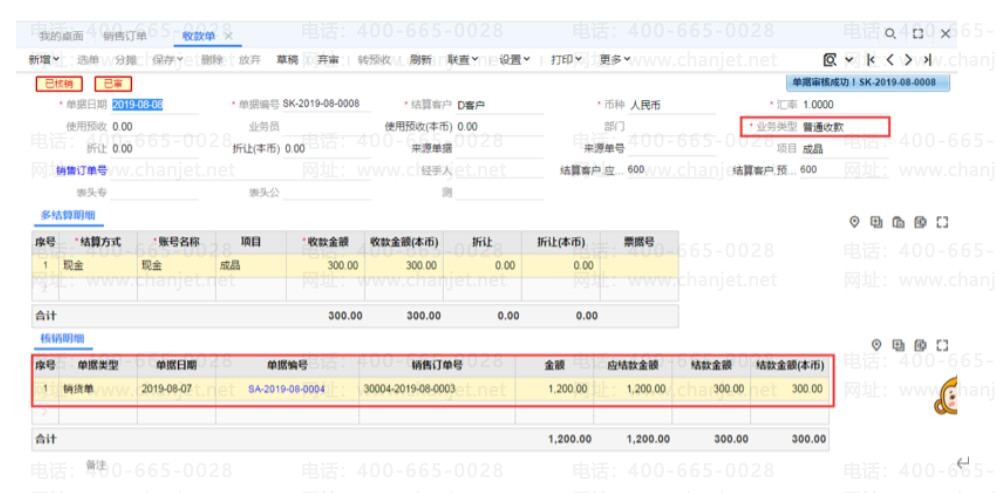Click the 单据审核成功 notification banner
The image size is (996, 493).
[868, 83]
